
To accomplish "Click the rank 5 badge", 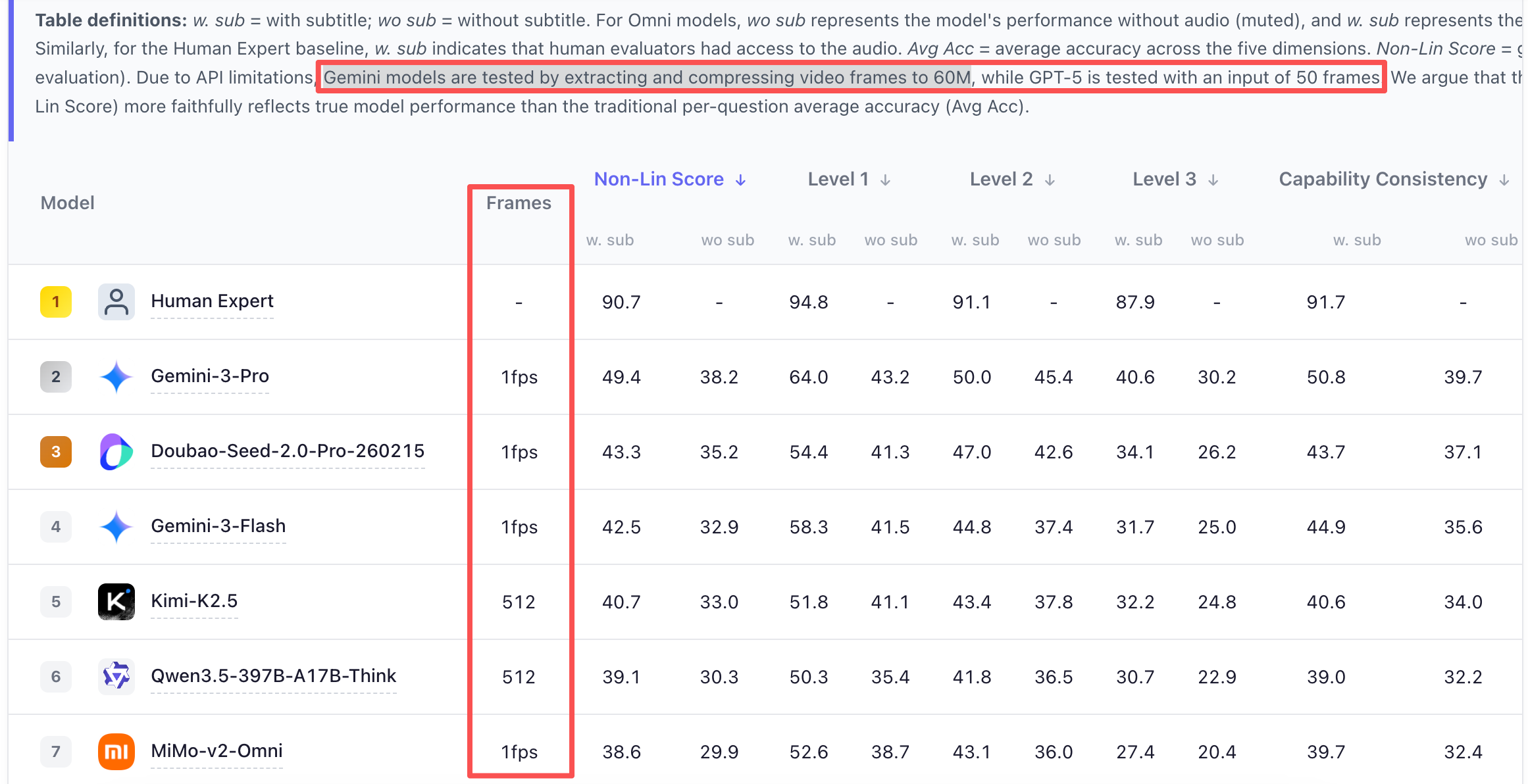I will (x=56, y=602).
